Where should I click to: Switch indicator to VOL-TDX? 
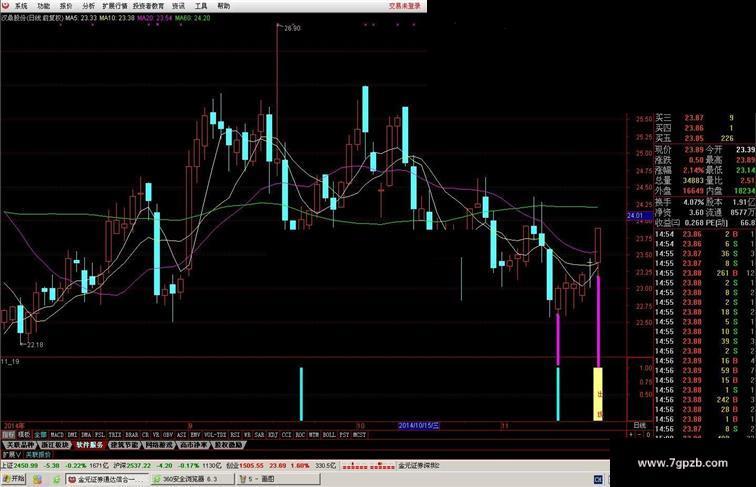(x=215, y=434)
